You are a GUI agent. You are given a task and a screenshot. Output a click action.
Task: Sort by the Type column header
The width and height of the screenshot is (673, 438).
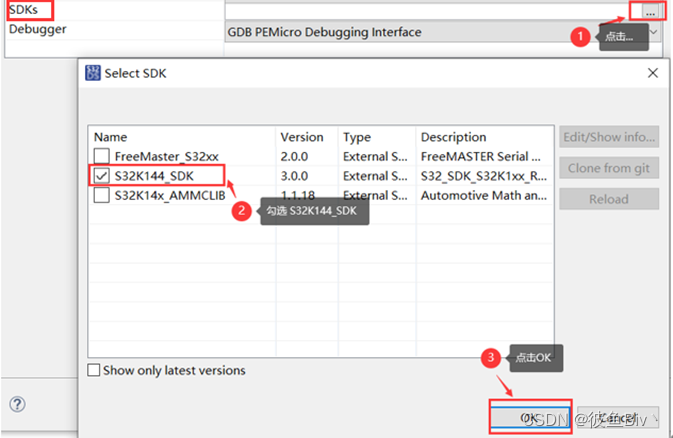[x=357, y=137]
